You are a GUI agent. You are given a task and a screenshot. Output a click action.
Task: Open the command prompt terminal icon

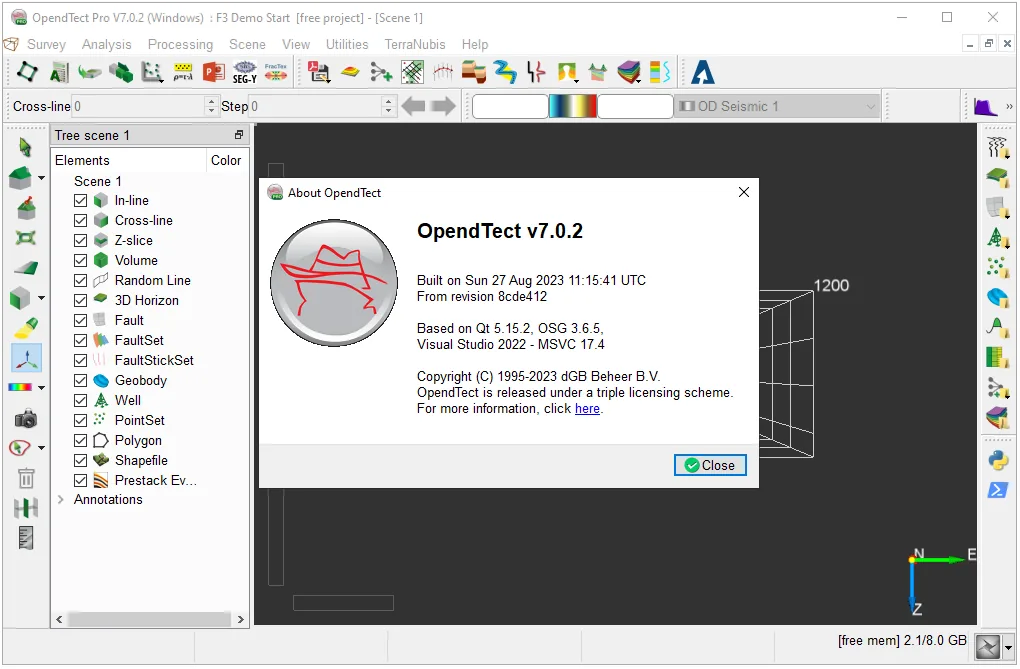point(997,489)
